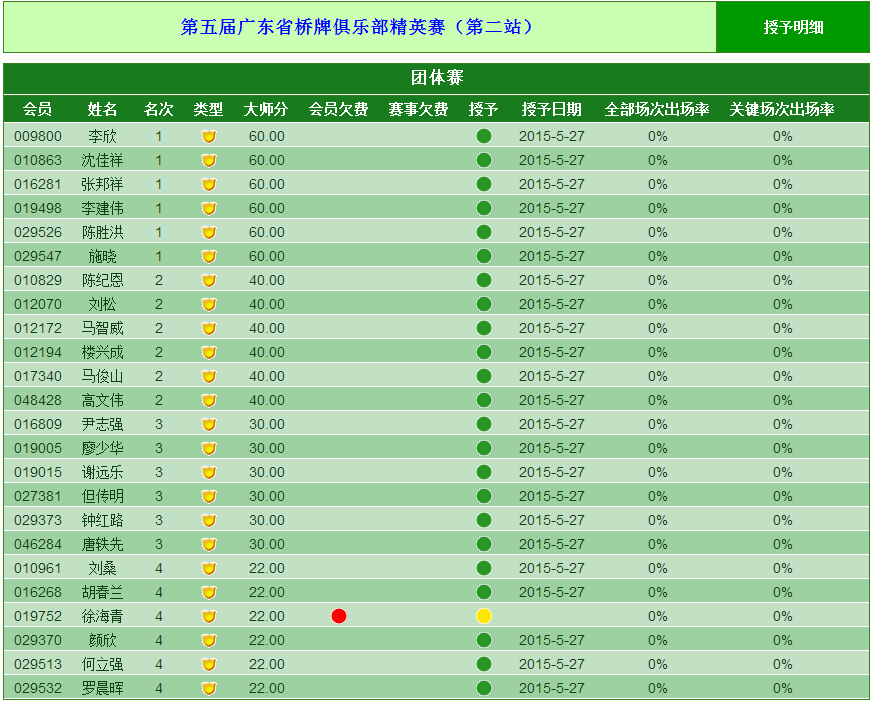Click the yellow award status dot for 徐海青
Screen dimensions: 878x707
point(484,616)
